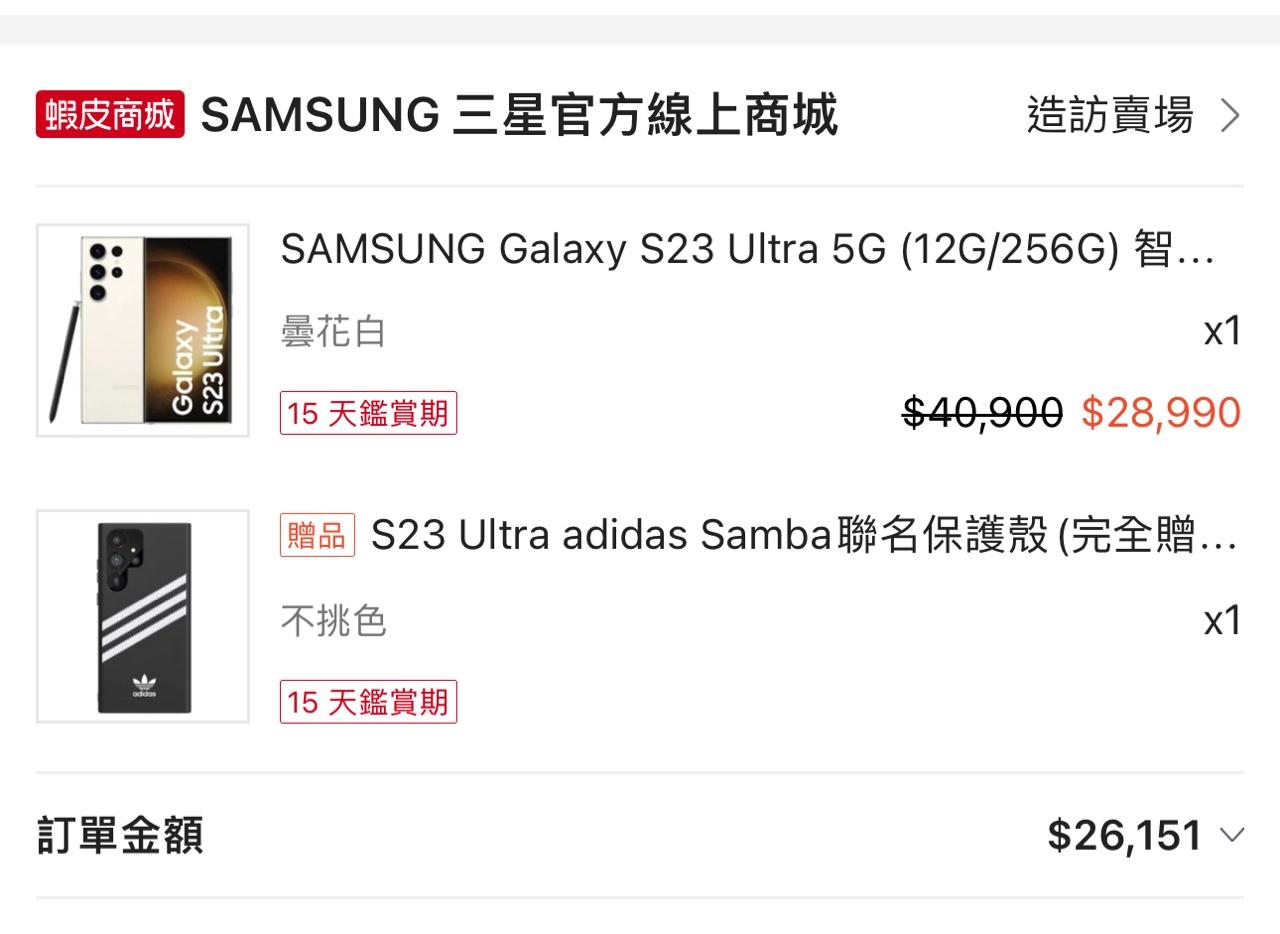Open the adidas Samba case thumbnail

click(143, 616)
